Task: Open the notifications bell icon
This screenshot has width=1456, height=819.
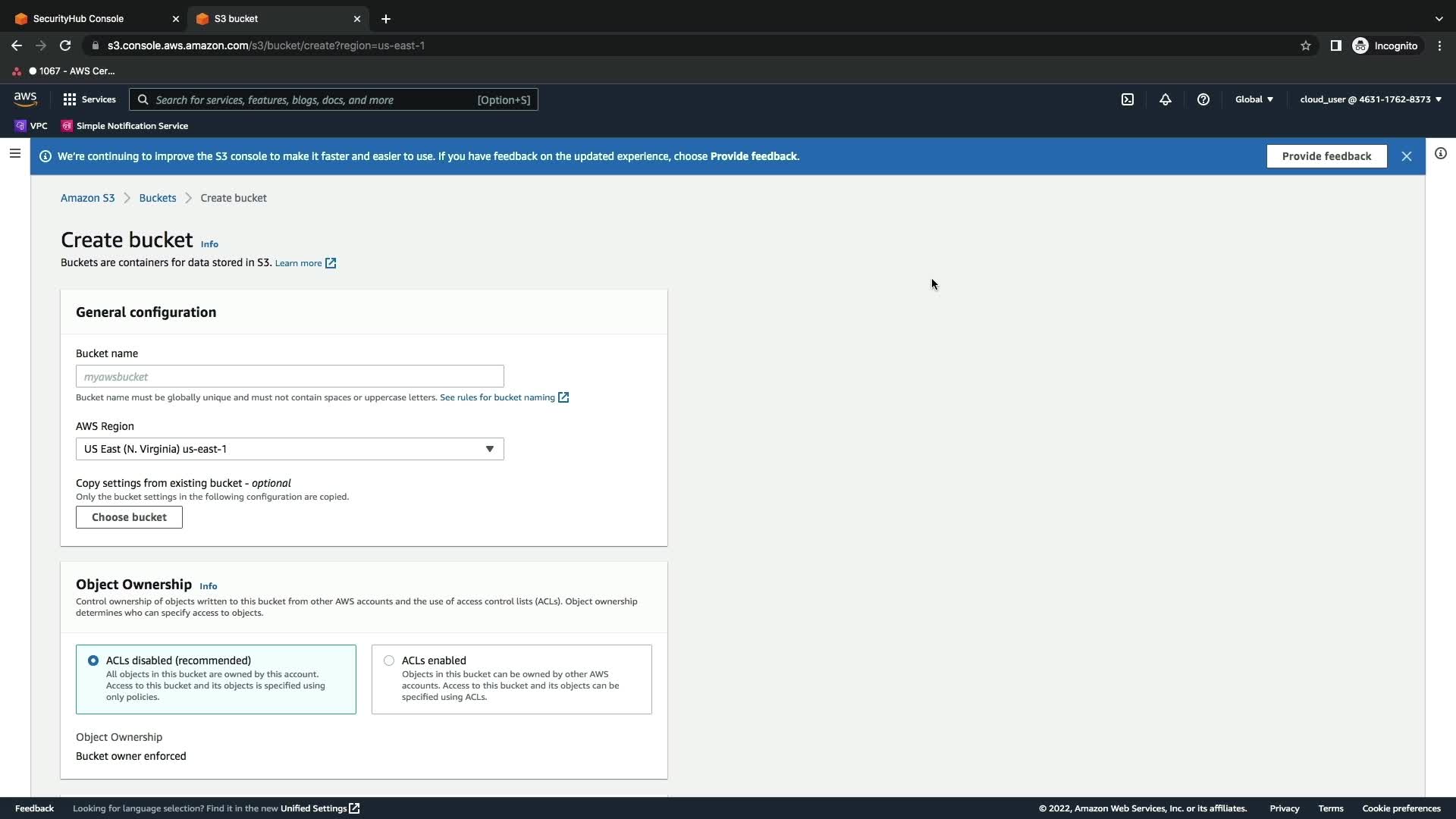Action: (1166, 99)
